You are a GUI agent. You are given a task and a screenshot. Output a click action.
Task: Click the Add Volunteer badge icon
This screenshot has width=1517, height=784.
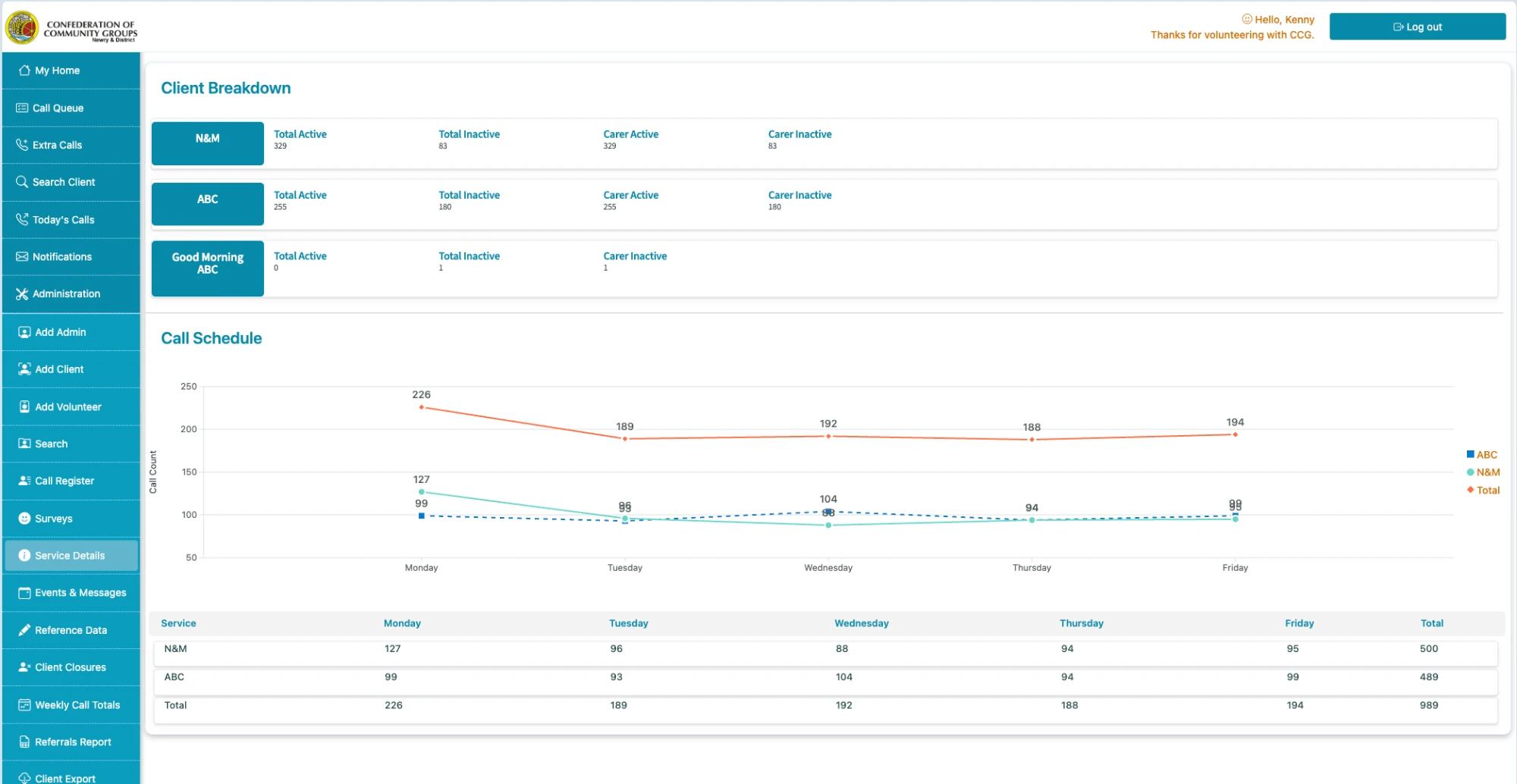coord(24,407)
